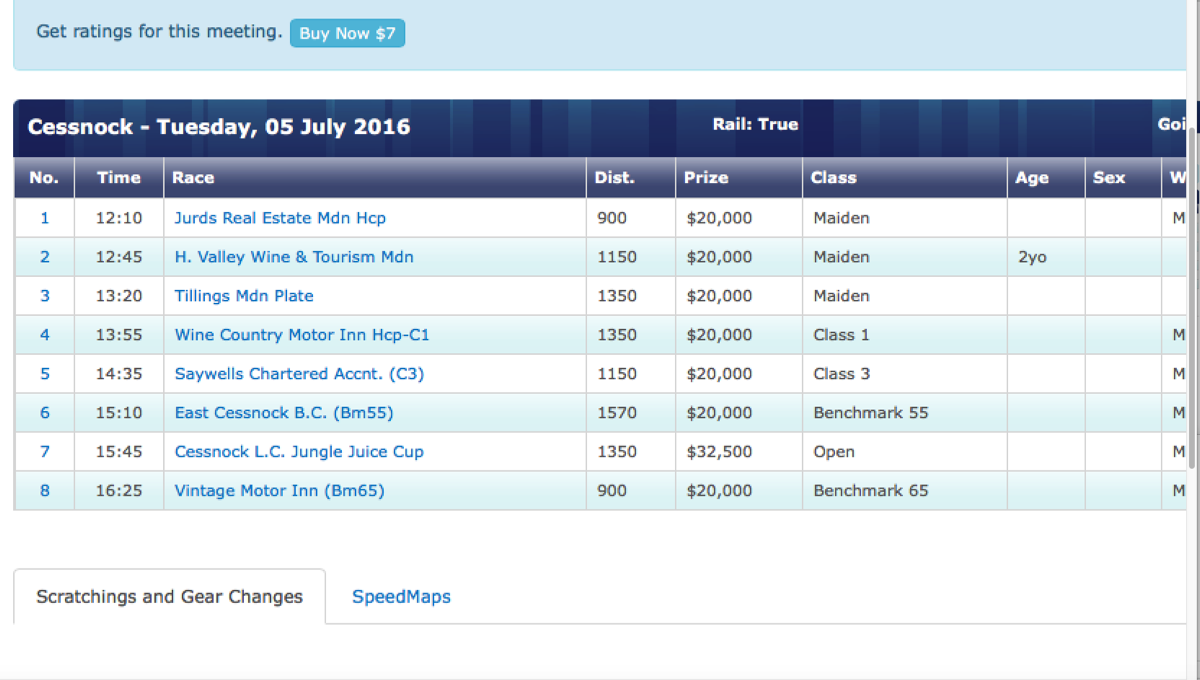Open H. Valley Wine & Tourism Mdn race
This screenshot has width=1200, height=680.
(x=294, y=257)
